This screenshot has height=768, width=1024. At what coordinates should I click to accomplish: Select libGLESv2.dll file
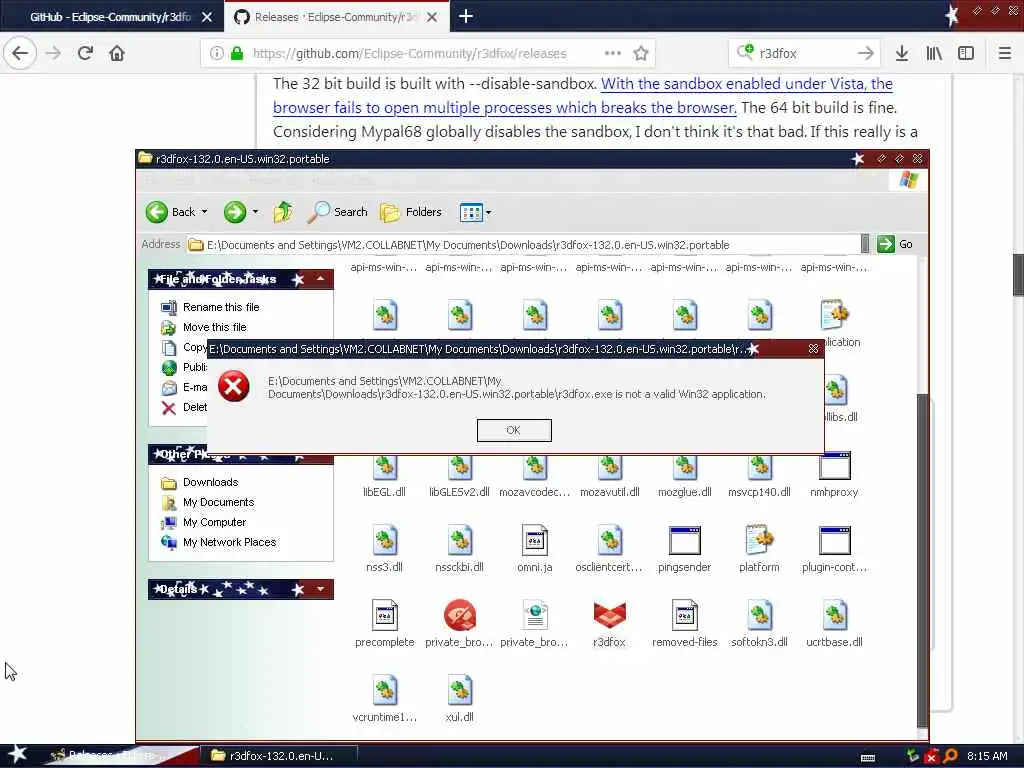459,477
